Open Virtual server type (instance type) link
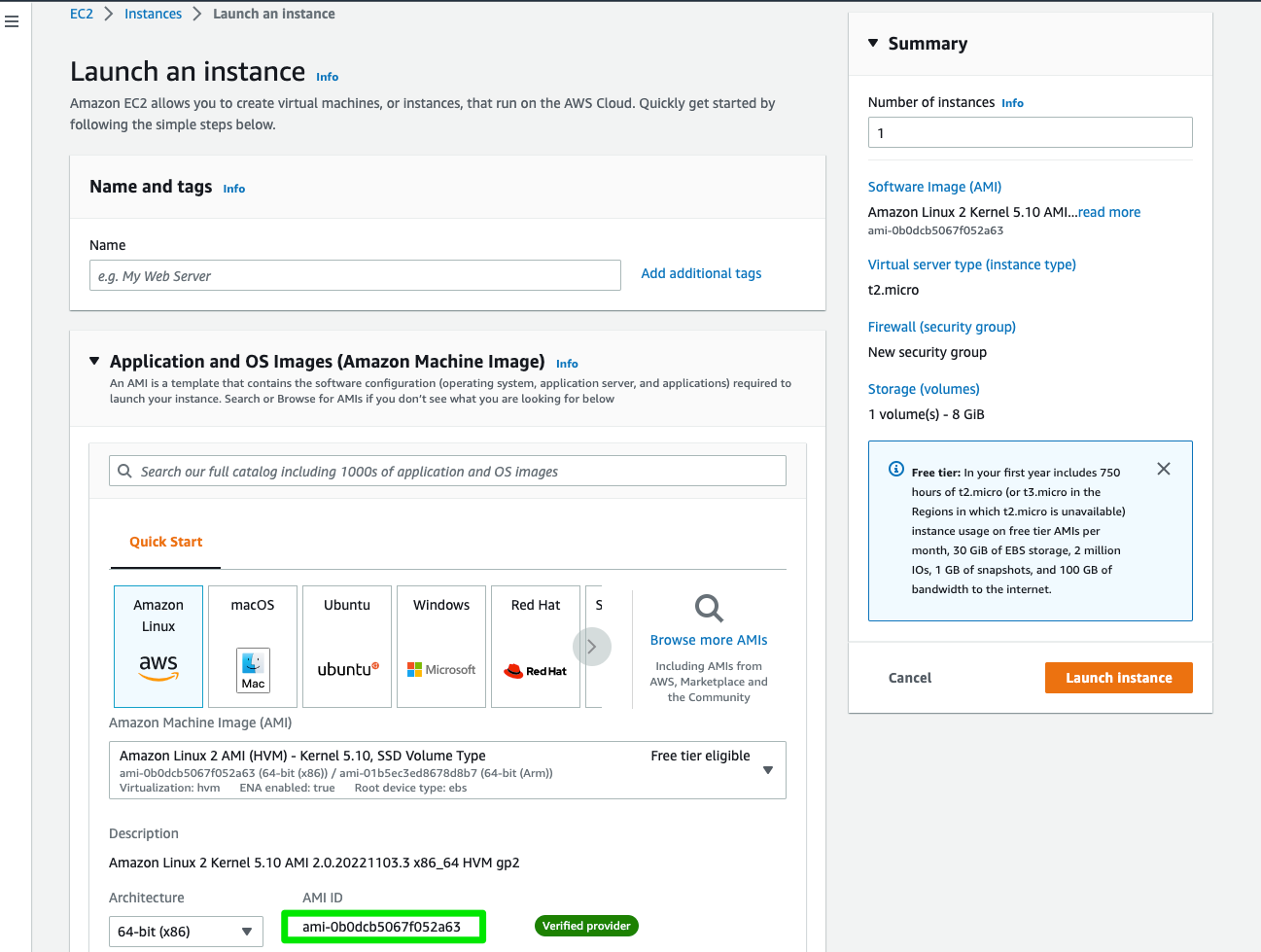 point(971,264)
